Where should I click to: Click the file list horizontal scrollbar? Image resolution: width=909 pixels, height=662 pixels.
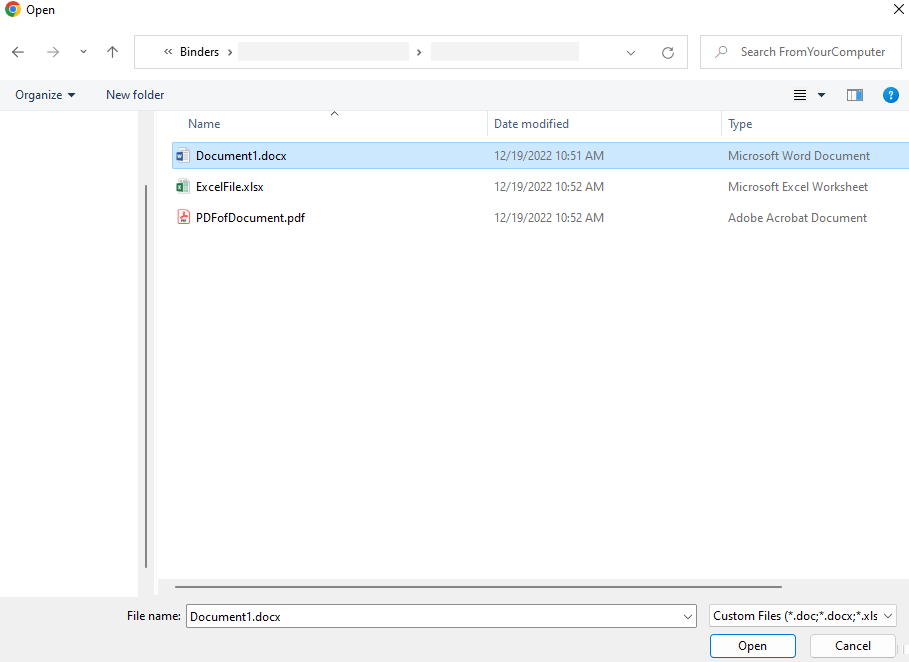coord(478,587)
